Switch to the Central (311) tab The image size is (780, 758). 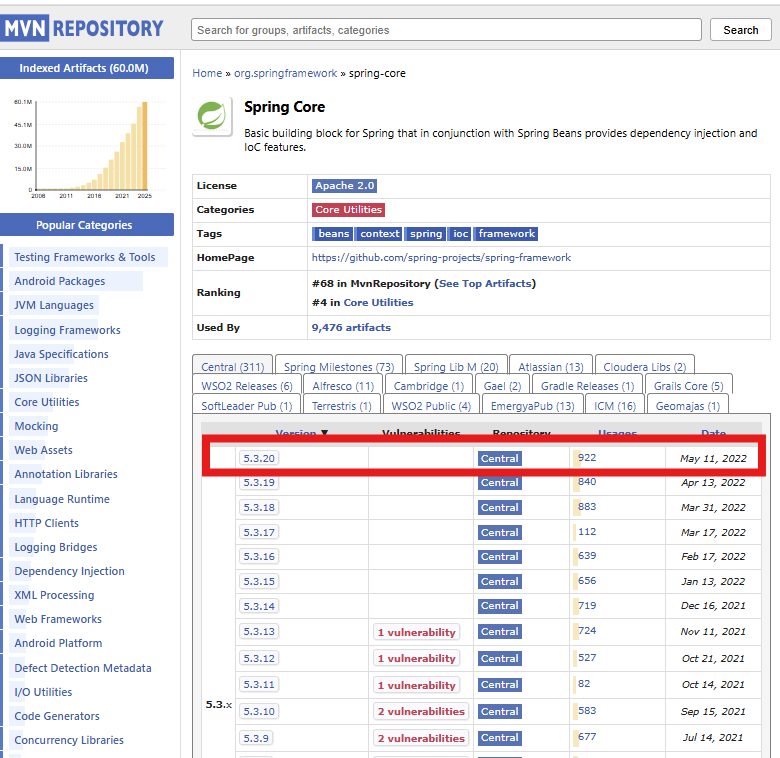pos(232,367)
